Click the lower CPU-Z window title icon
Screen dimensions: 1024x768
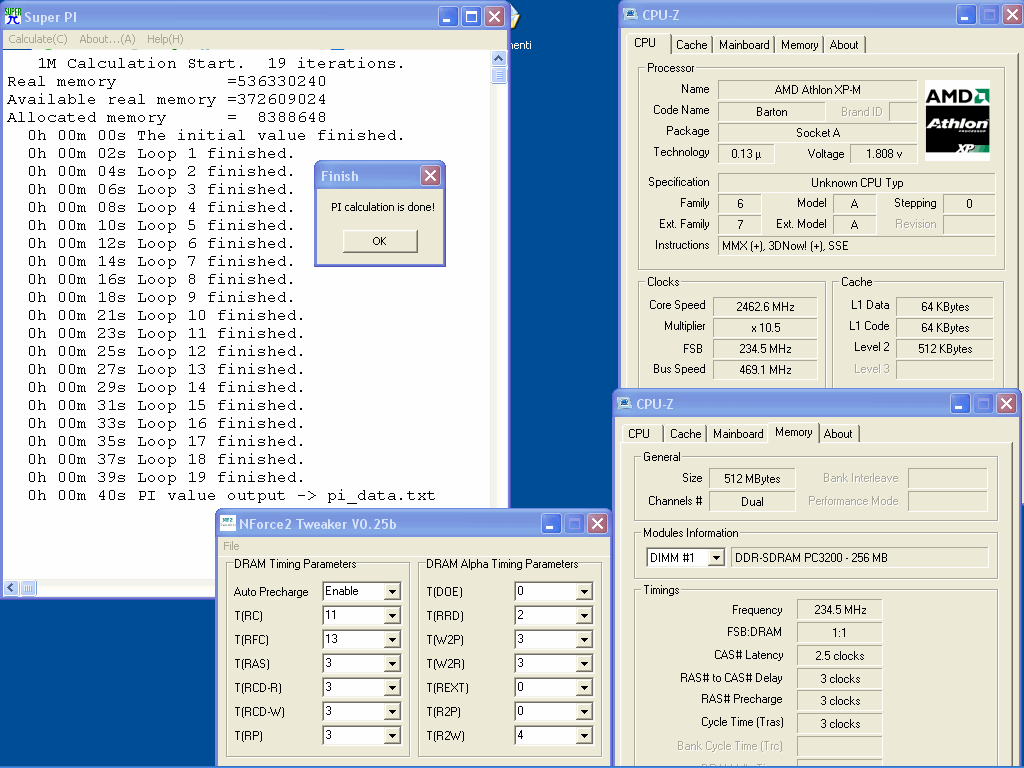624,403
